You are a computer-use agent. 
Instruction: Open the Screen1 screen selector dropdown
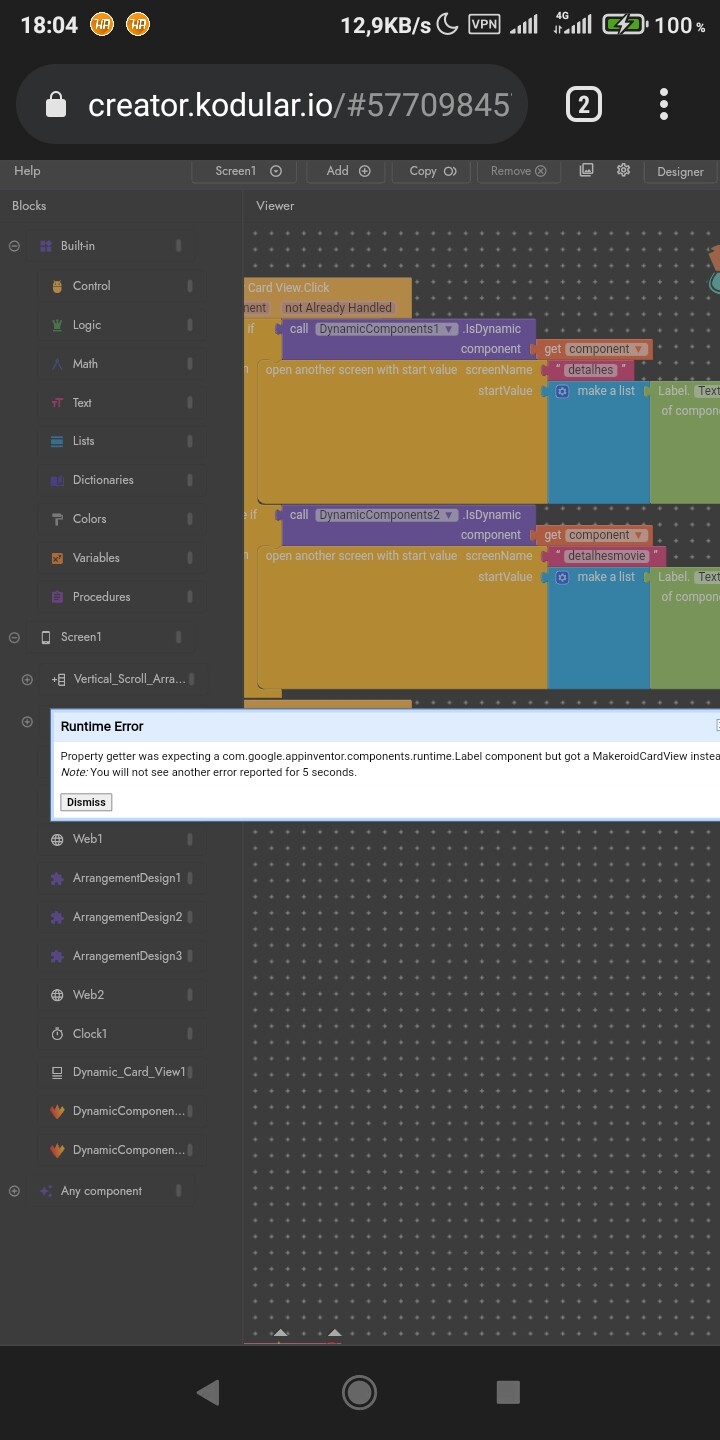tap(244, 171)
